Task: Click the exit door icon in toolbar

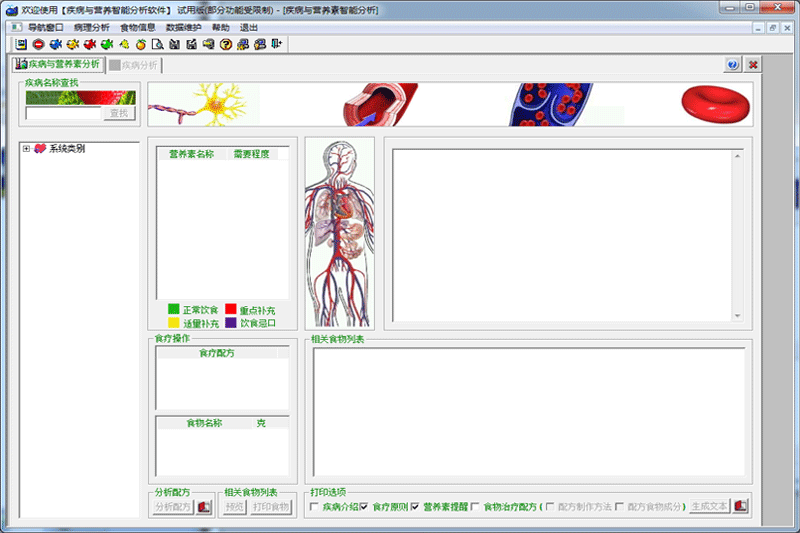Action: tap(276, 44)
